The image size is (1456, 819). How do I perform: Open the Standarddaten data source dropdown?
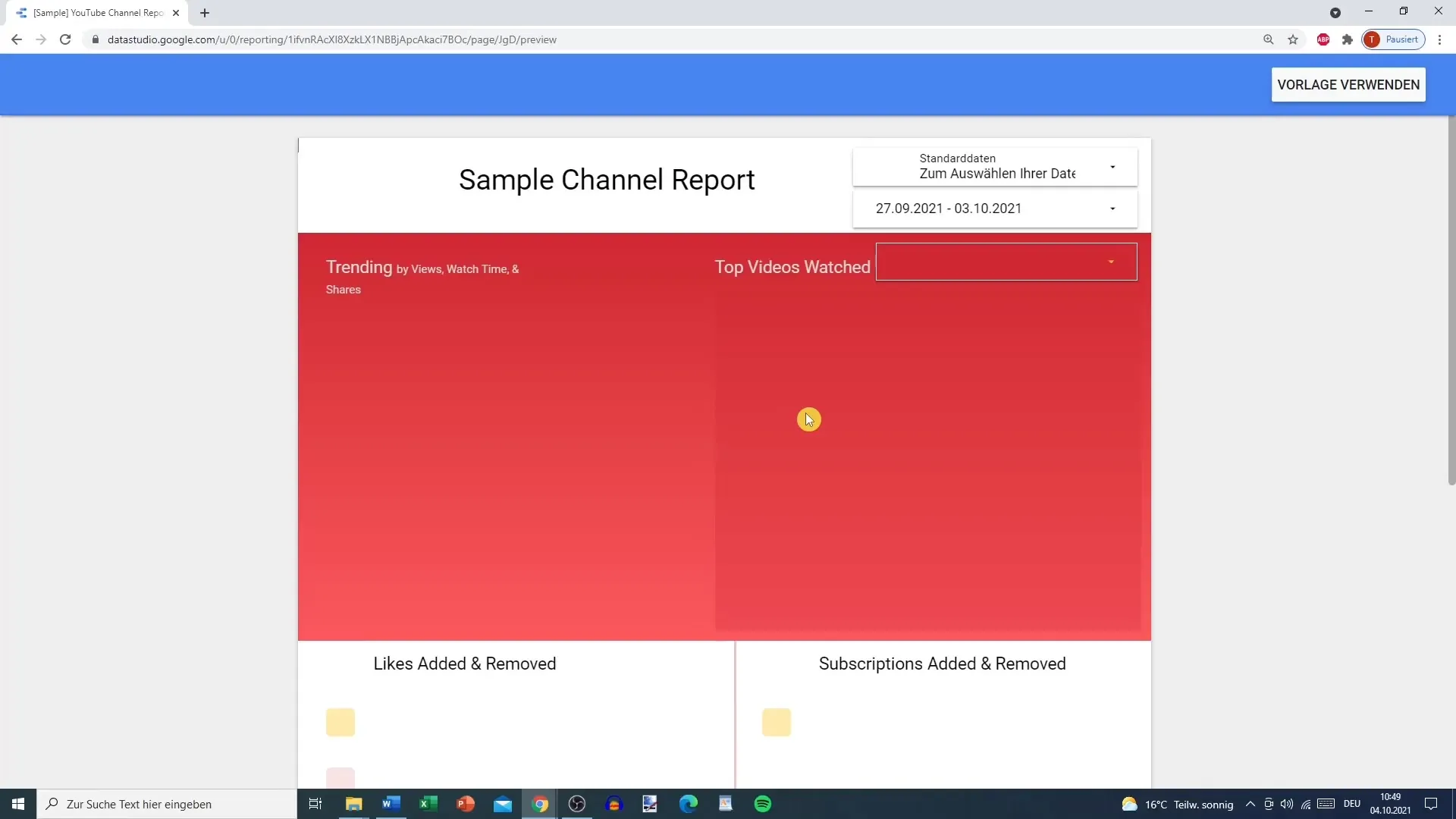point(995,167)
